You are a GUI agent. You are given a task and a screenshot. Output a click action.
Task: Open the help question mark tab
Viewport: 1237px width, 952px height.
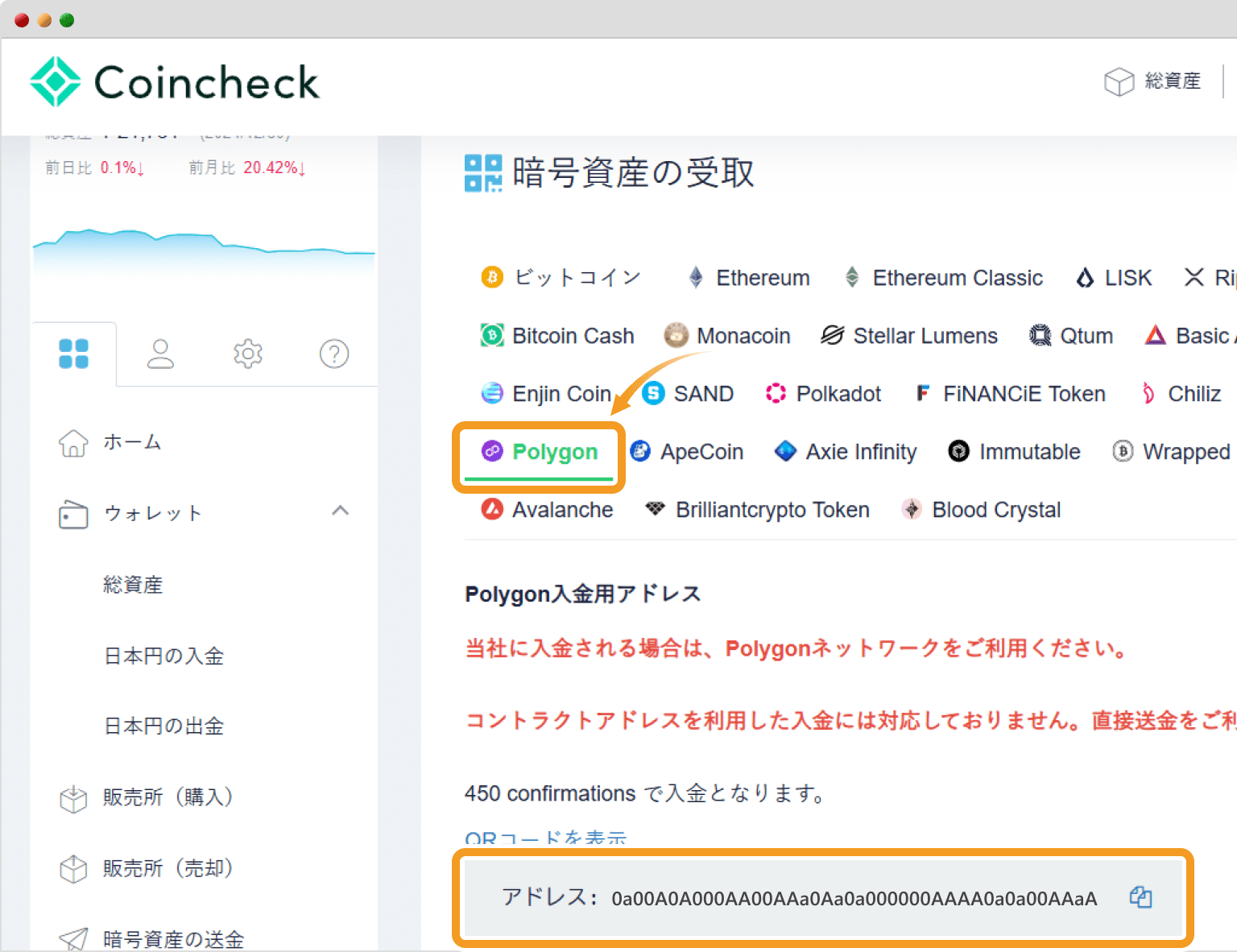(334, 354)
